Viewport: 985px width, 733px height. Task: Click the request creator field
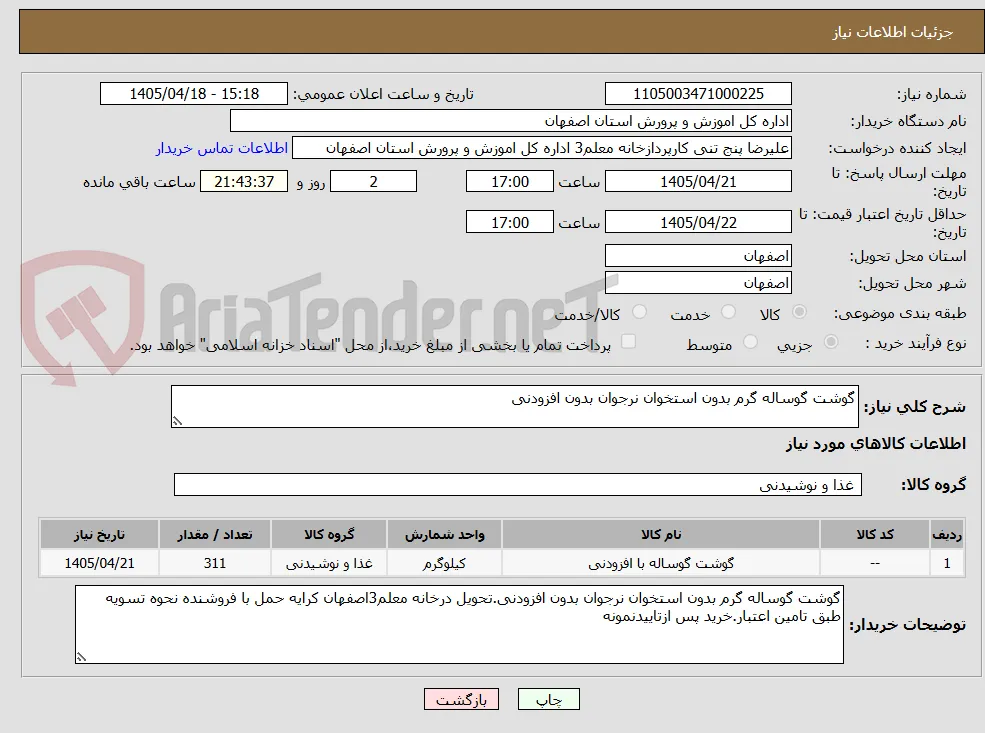[541, 148]
